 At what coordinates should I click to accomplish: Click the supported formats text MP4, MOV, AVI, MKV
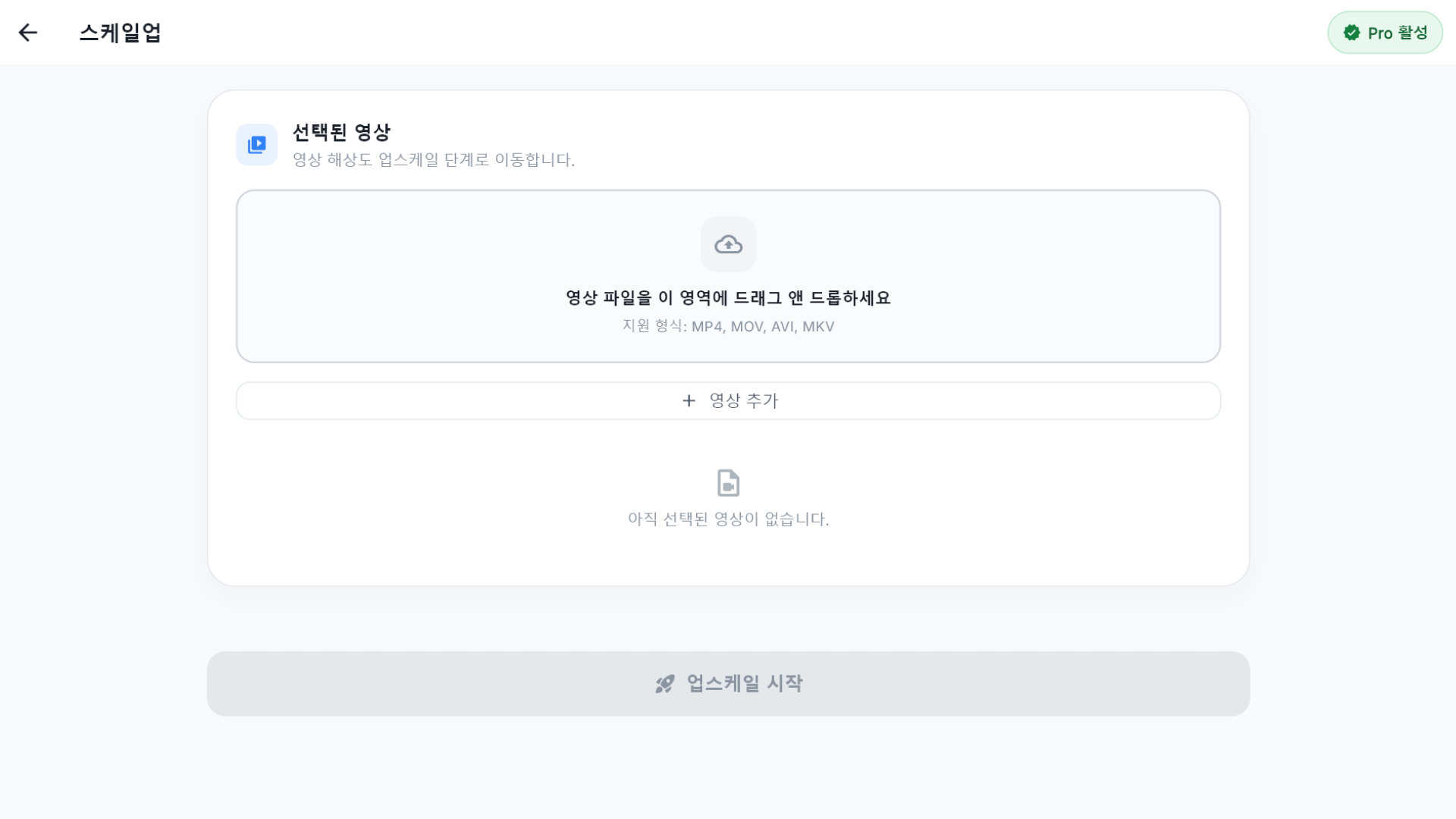[x=728, y=326]
